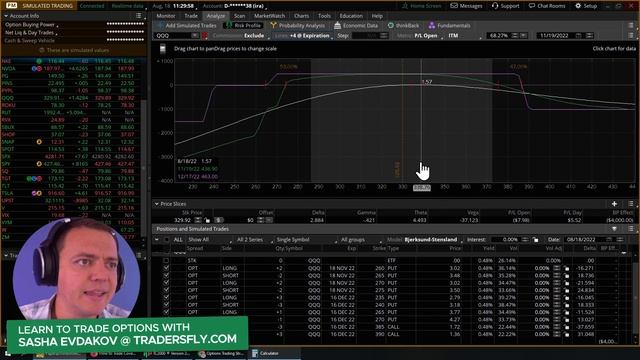Open the All groups dropdown
Viewport: 640px width, 360px height.
361,240
